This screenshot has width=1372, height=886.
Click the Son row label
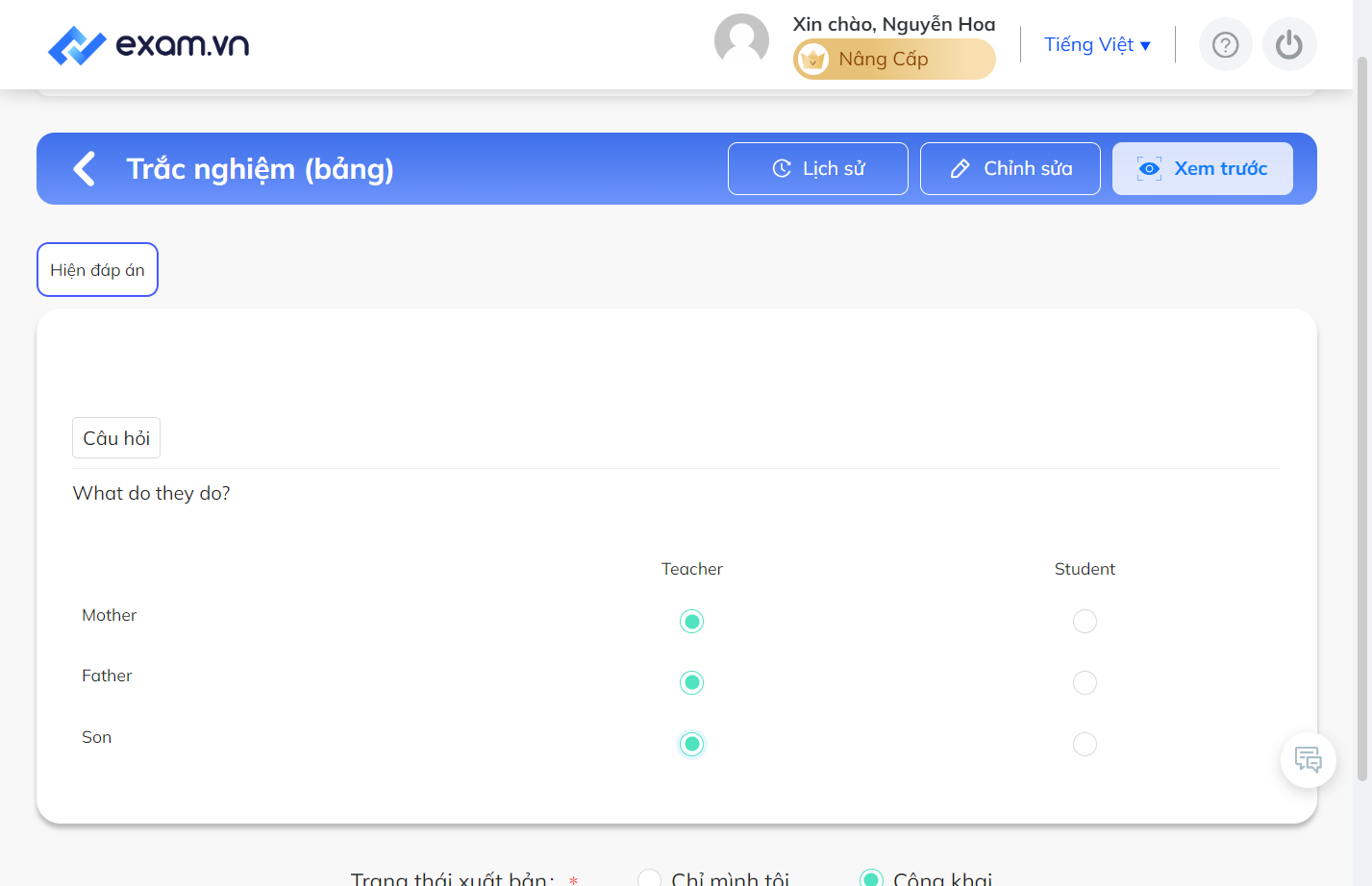click(97, 737)
